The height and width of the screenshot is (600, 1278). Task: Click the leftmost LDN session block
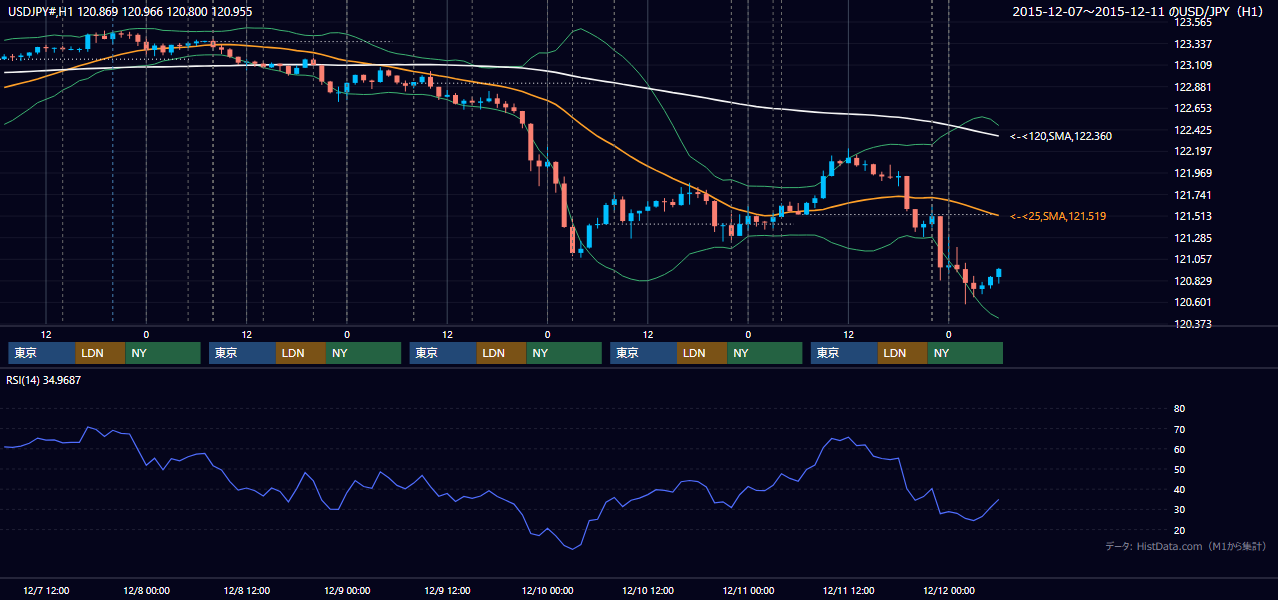click(101, 353)
